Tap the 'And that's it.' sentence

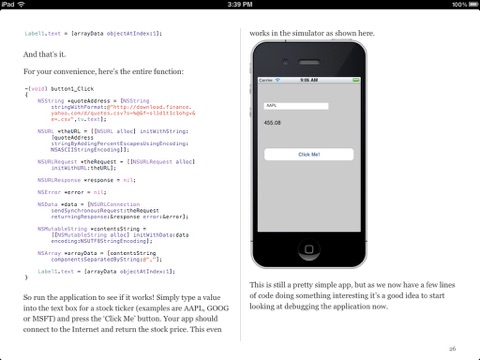[44, 54]
